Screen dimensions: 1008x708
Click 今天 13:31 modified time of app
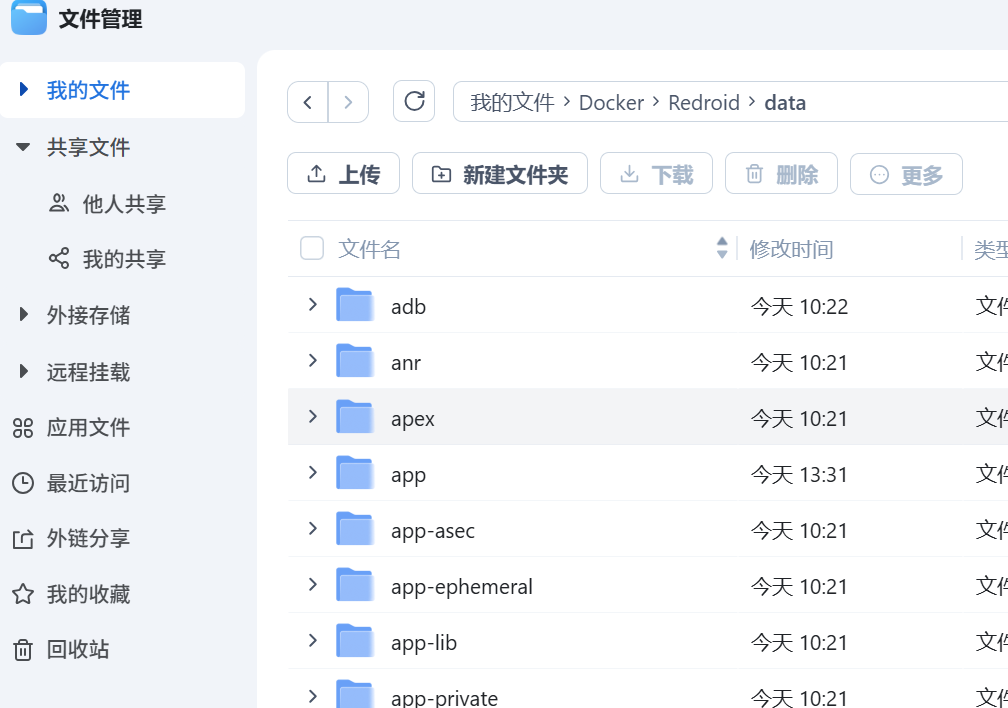point(799,475)
